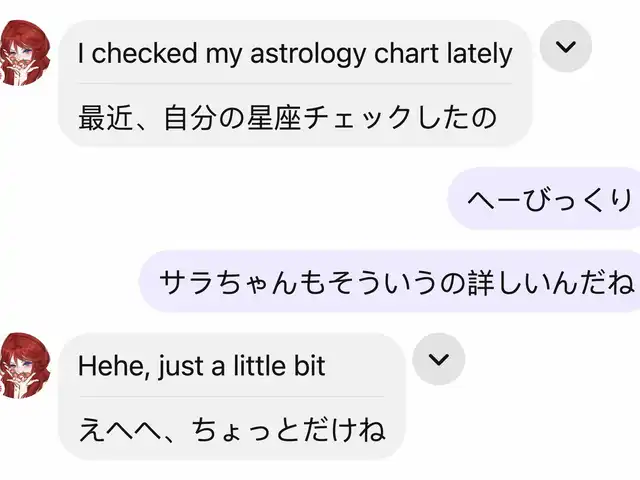
Task: Click the word 星座 in the translation
Action: (274, 118)
